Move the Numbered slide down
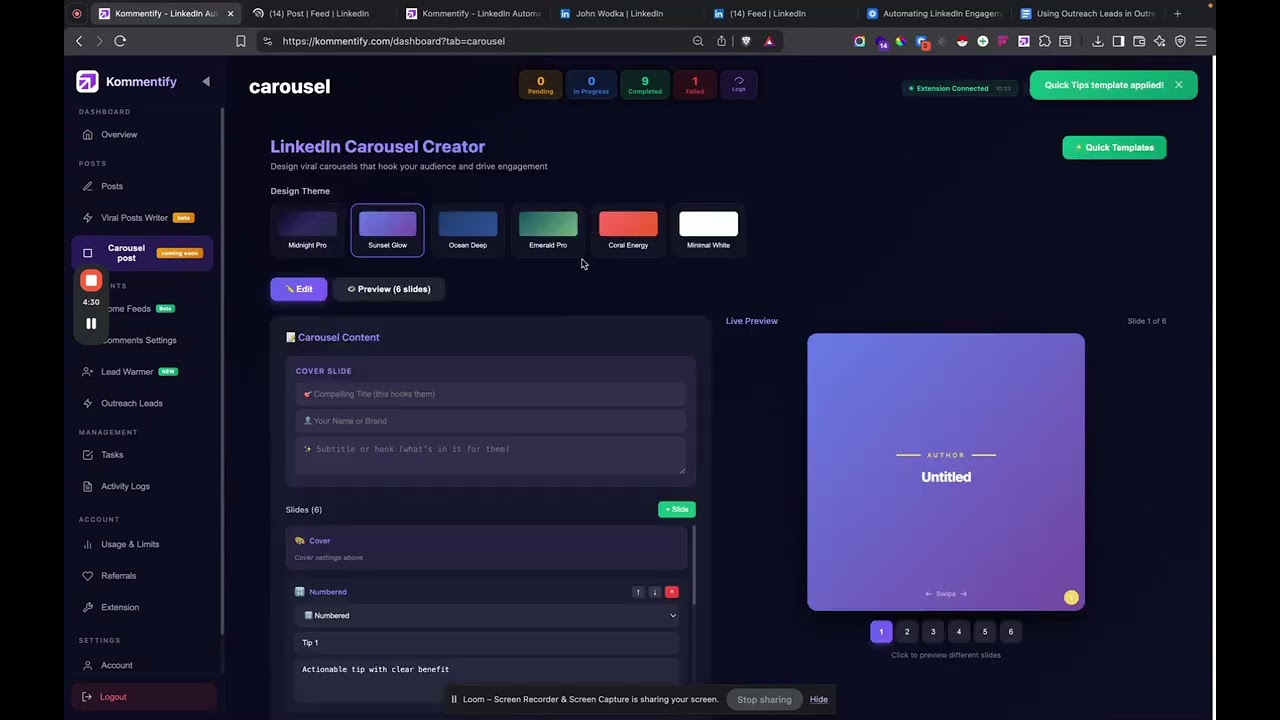Image resolution: width=1280 pixels, height=720 pixels. coord(655,592)
